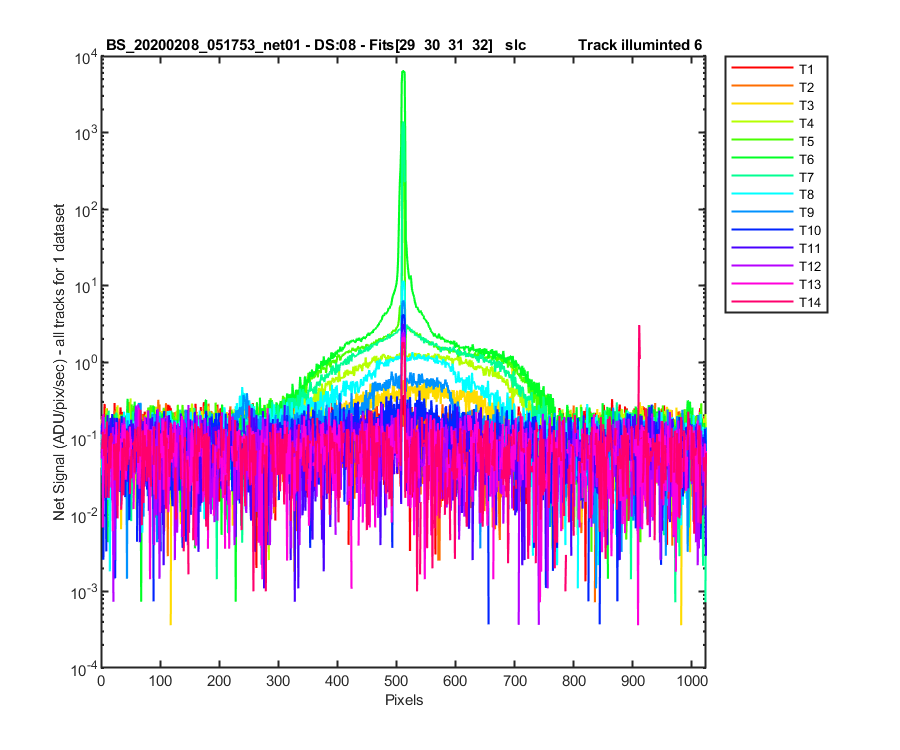Click y-axis tick label 10^0
Image resolution: width=900 pixels, height=750 pixels.
86,364
